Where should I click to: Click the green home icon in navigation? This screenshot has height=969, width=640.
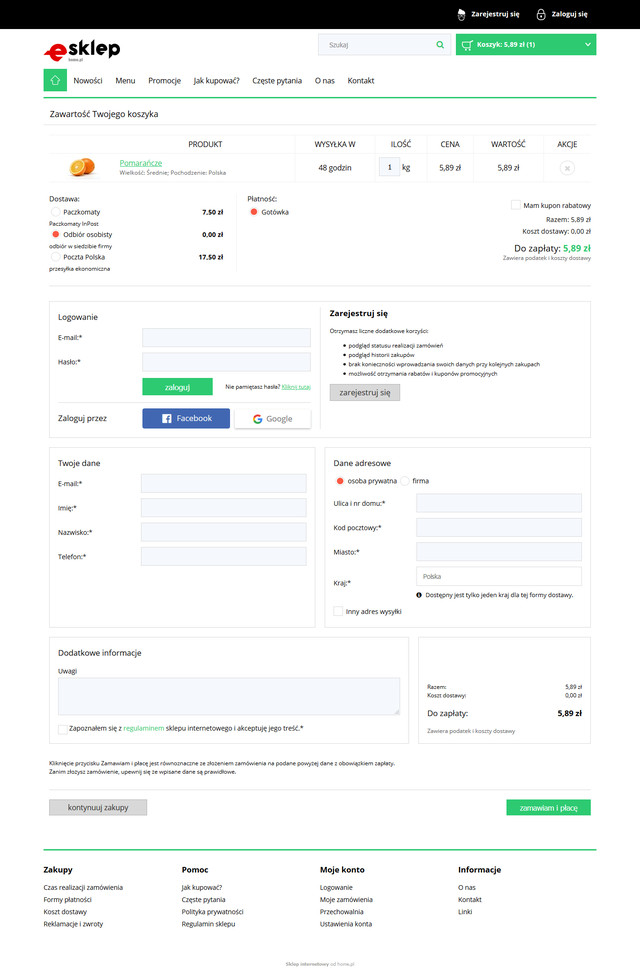[x=55, y=80]
